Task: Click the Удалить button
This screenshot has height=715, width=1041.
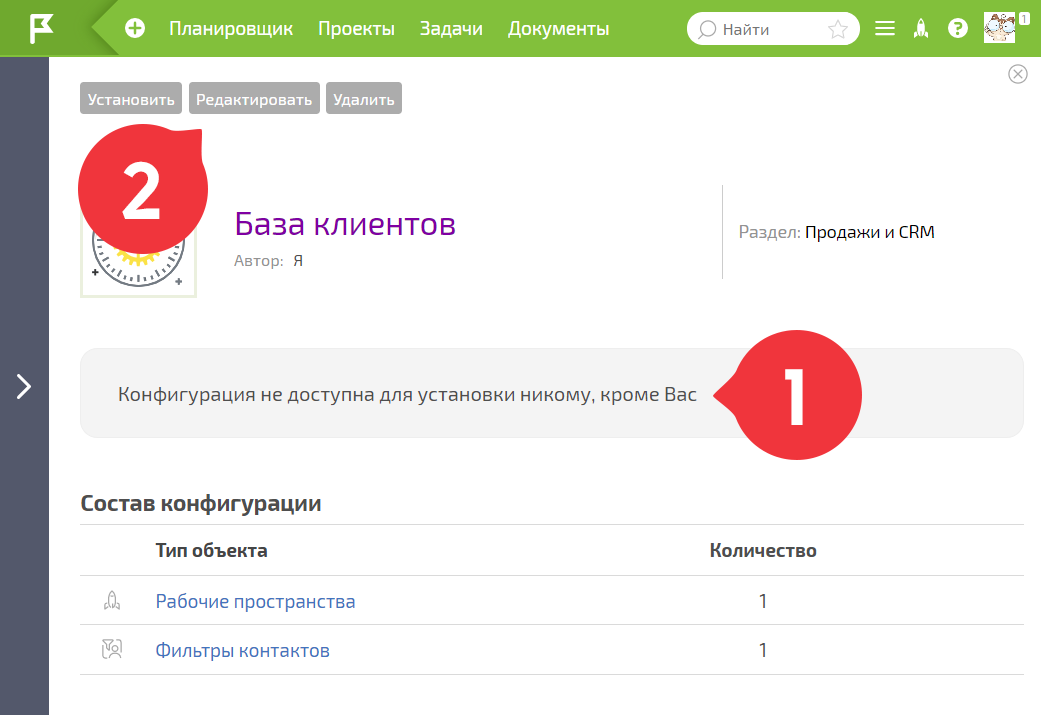Action: (364, 99)
